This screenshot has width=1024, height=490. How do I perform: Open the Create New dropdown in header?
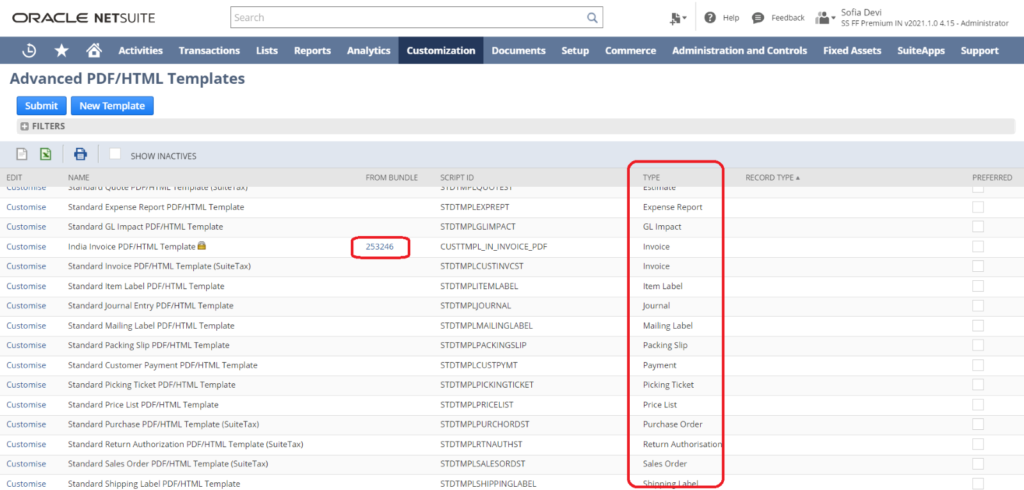(x=678, y=18)
